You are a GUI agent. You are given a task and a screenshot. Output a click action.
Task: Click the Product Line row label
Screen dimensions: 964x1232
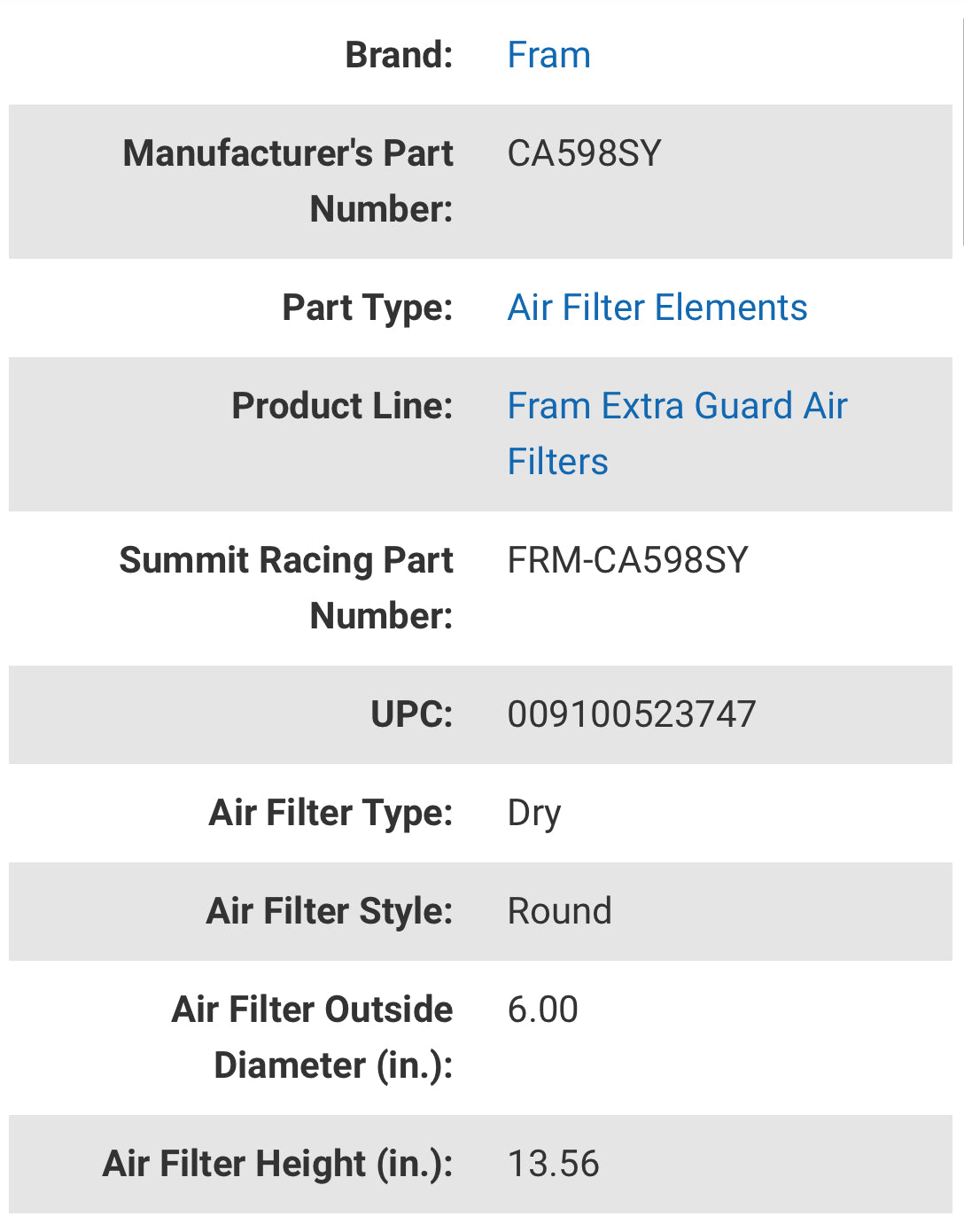tap(342, 406)
